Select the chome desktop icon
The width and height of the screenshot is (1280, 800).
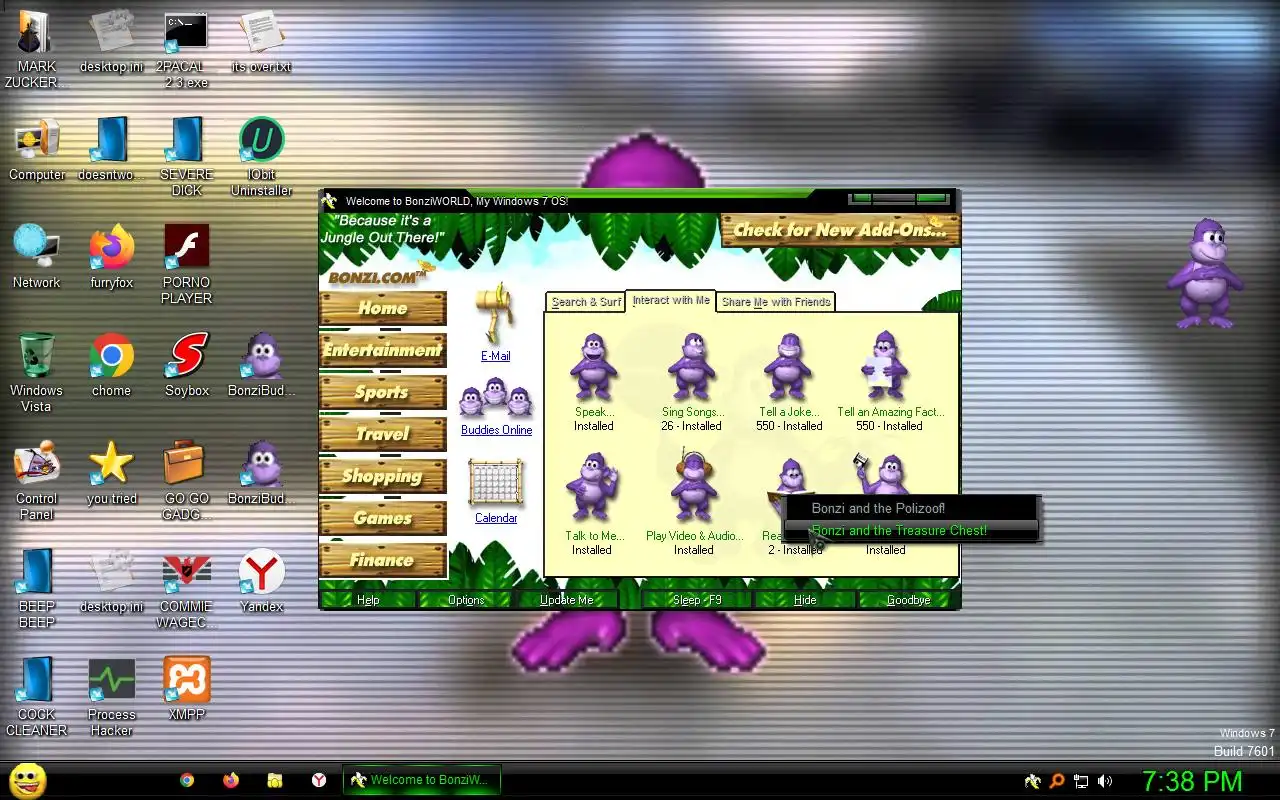pos(111,357)
